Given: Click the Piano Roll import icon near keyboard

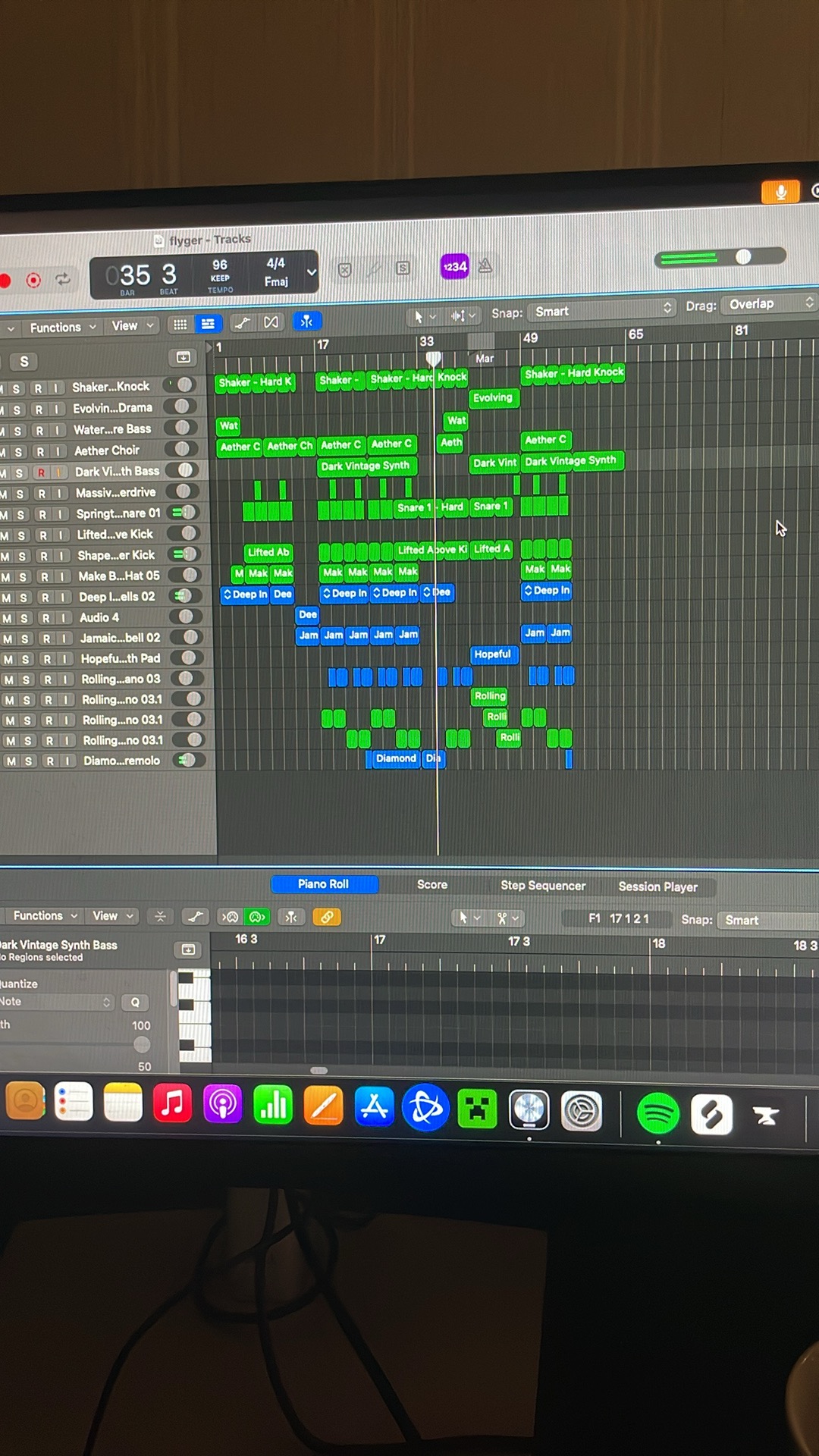Looking at the screenshot, I should pos(188,949).
